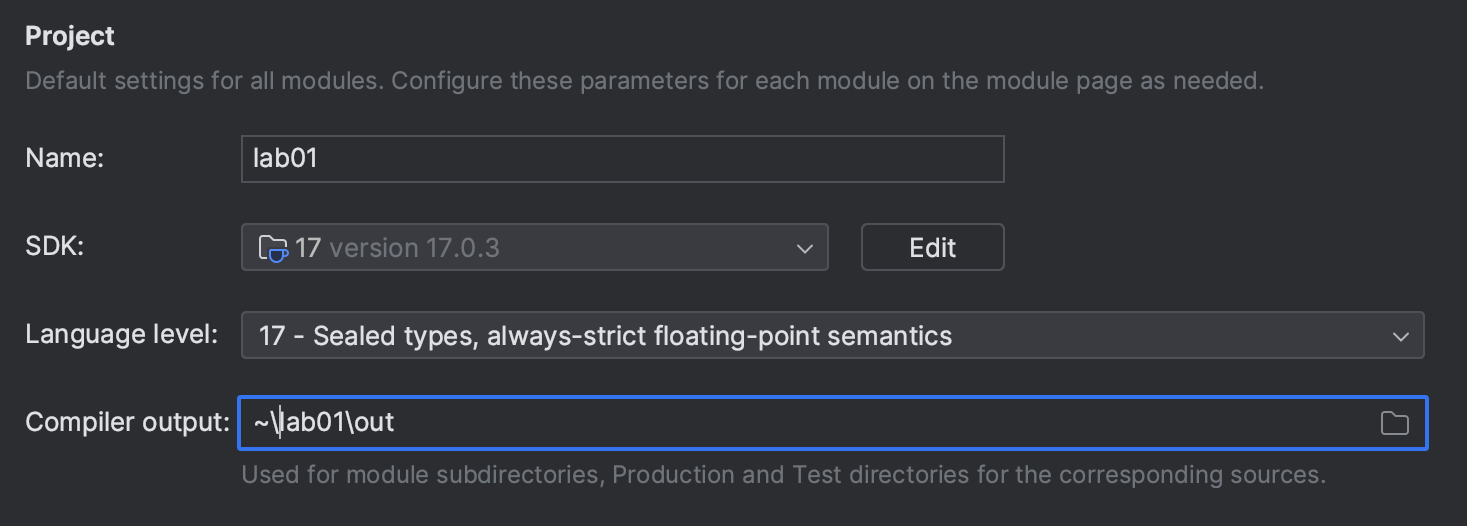1467x526 pixels.
Task: Place cursor after 'out' in compiler path
Action: [396, 423]
